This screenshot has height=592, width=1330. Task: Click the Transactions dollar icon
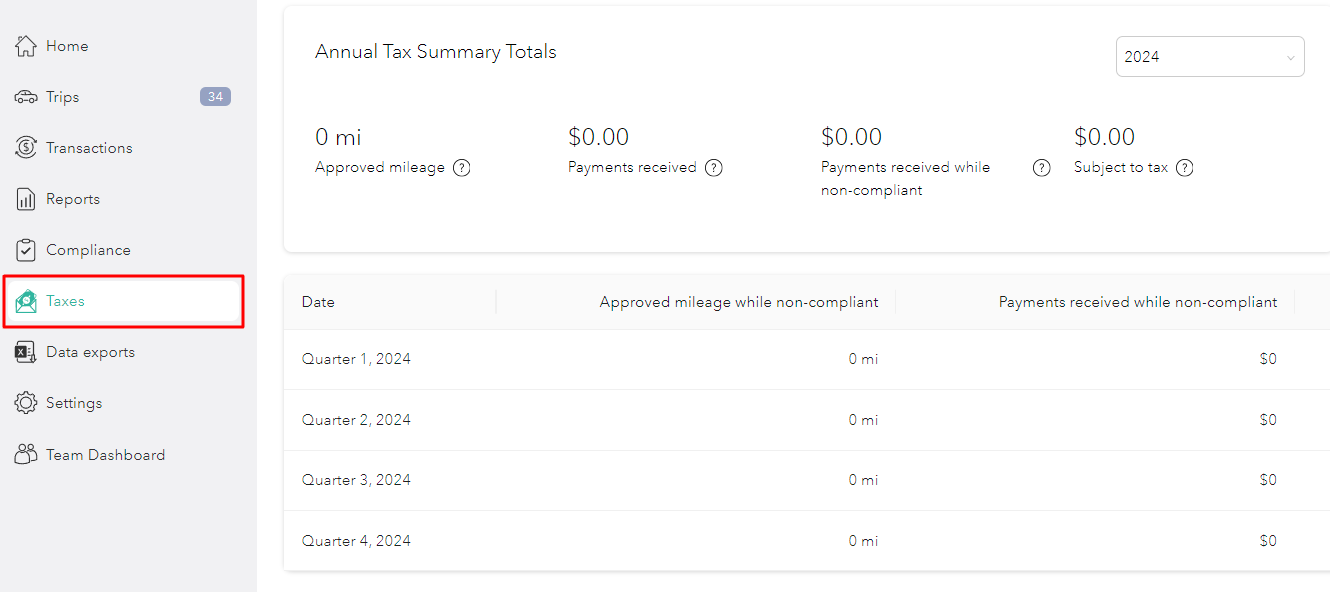(26, 148)
